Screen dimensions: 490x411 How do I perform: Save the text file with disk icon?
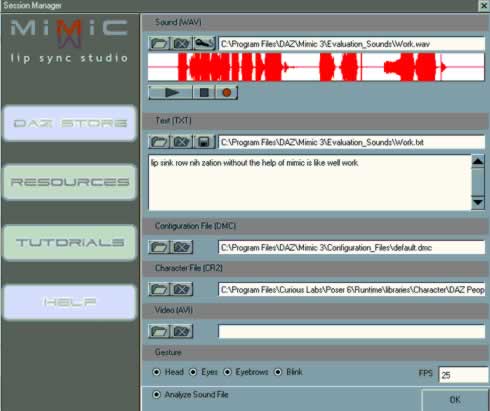pyautogui.click(x=204, y=142)
